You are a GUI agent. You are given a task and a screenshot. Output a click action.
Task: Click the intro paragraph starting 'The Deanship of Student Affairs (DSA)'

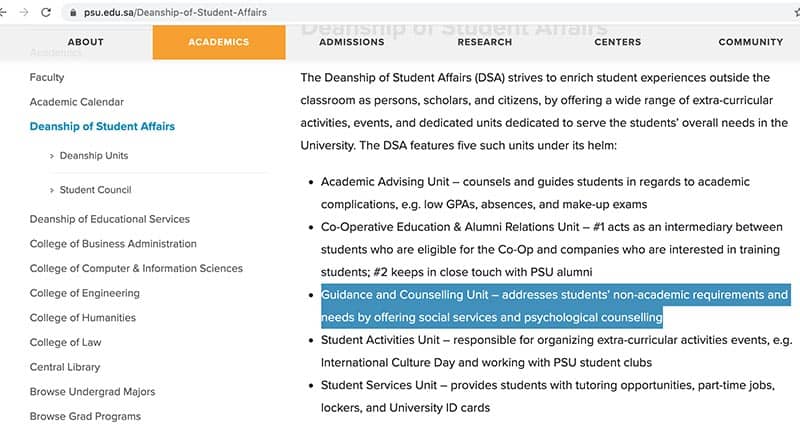click(x=544, y=112)
